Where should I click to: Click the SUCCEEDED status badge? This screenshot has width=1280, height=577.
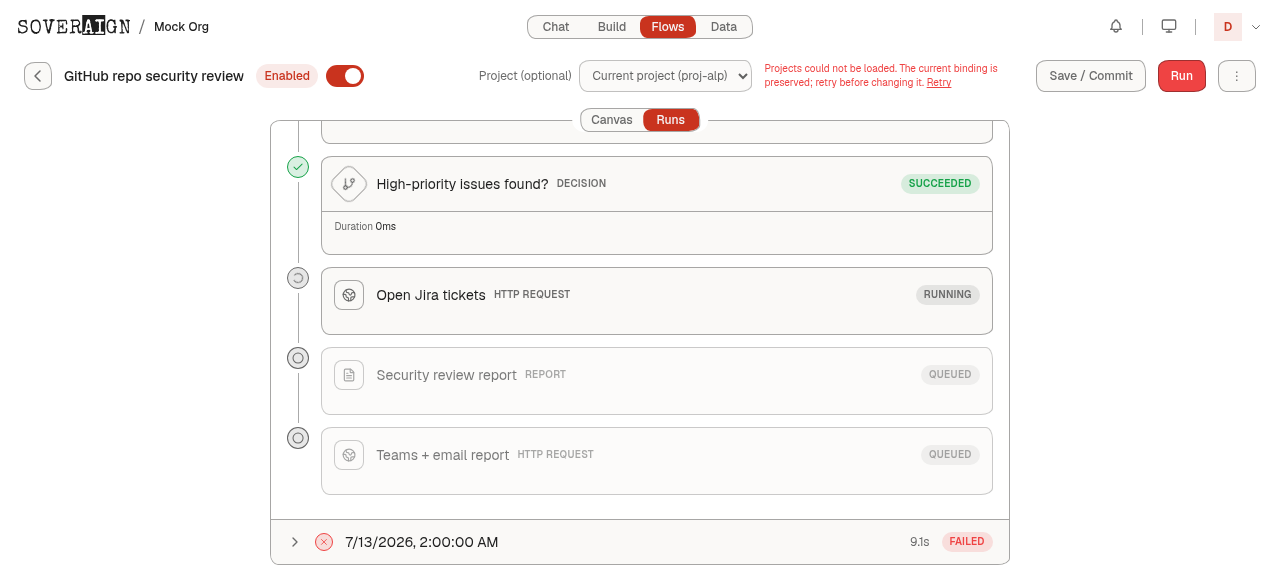(x=940, y=184)
